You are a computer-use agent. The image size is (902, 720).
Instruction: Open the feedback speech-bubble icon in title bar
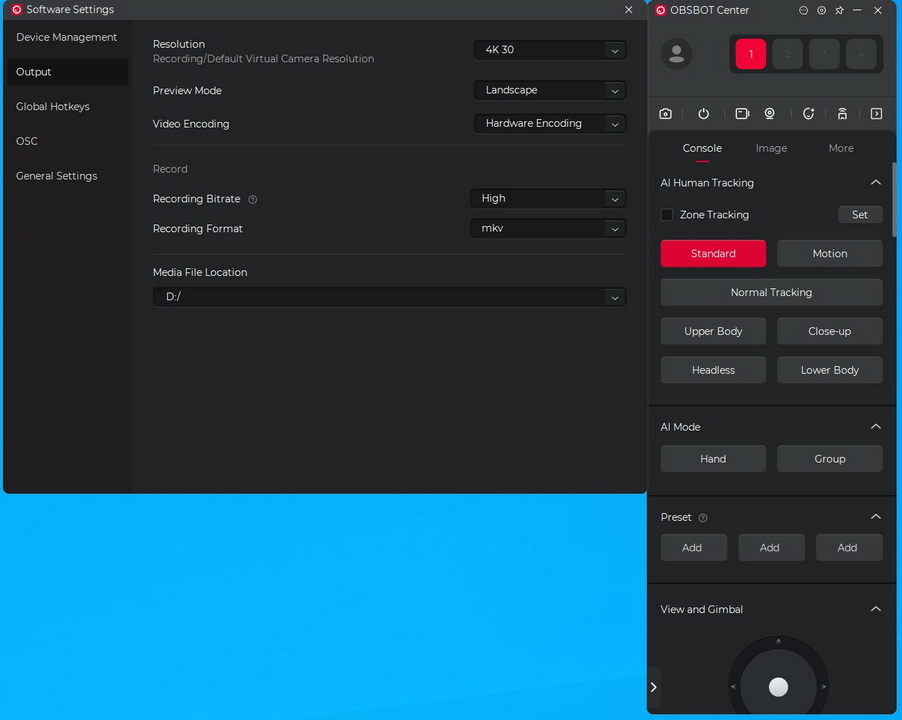point(803,10)
